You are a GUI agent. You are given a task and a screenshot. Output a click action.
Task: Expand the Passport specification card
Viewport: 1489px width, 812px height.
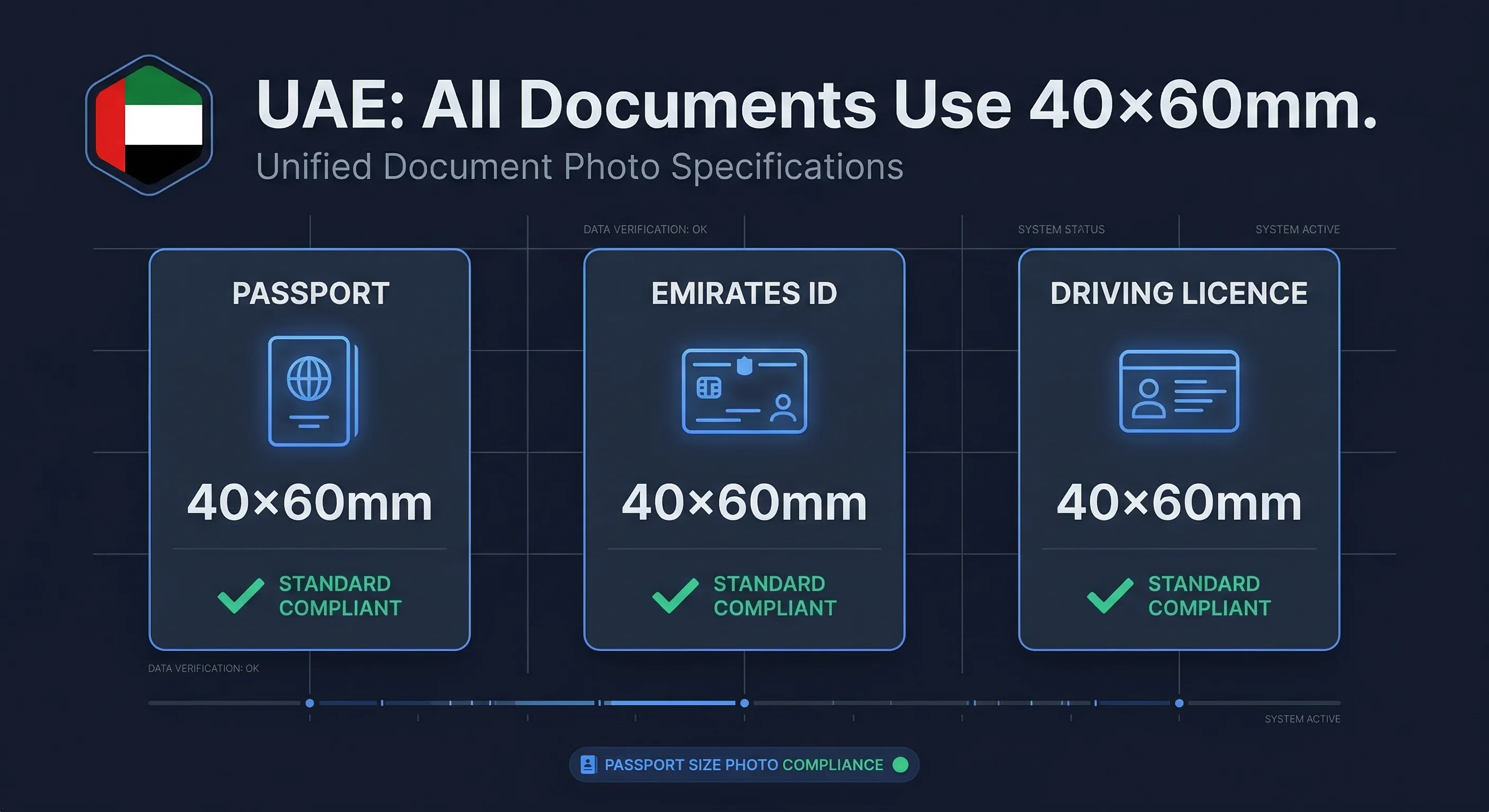point(310,457)
